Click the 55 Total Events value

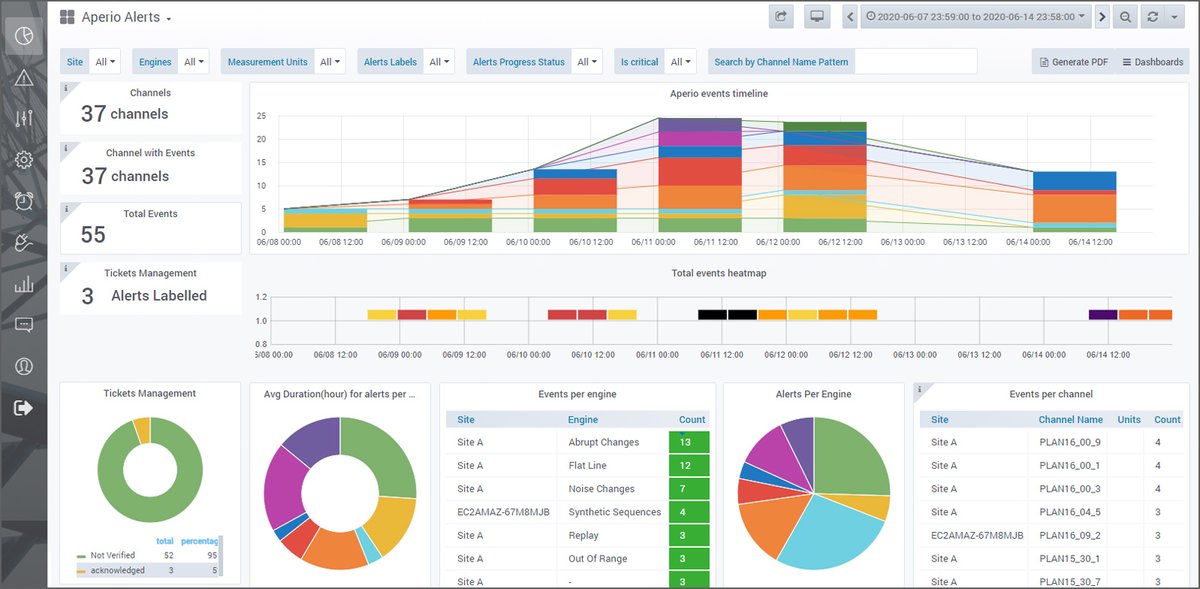click(x=93, y=234)
